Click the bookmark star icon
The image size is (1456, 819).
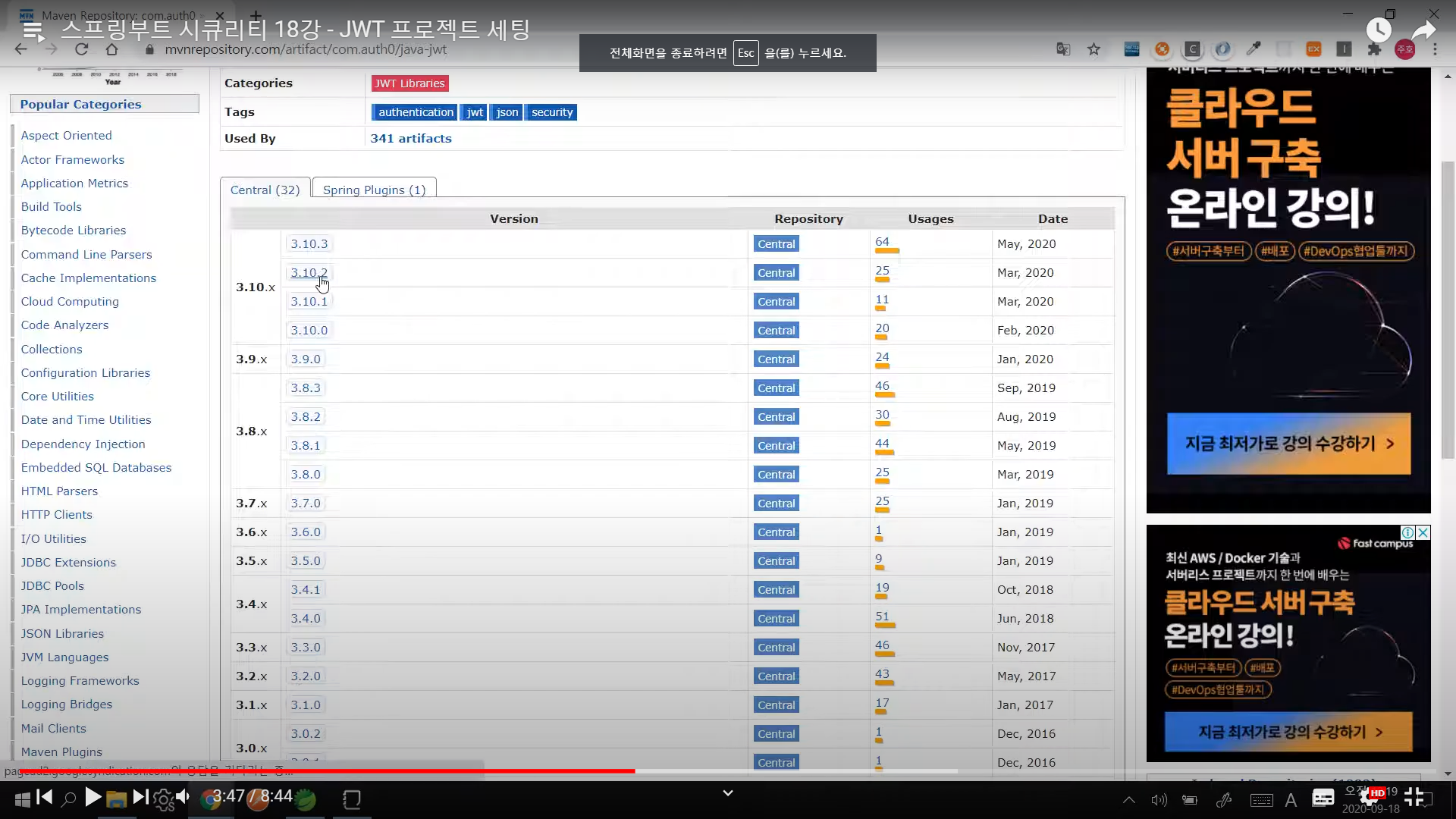[x=1094, y=49]
